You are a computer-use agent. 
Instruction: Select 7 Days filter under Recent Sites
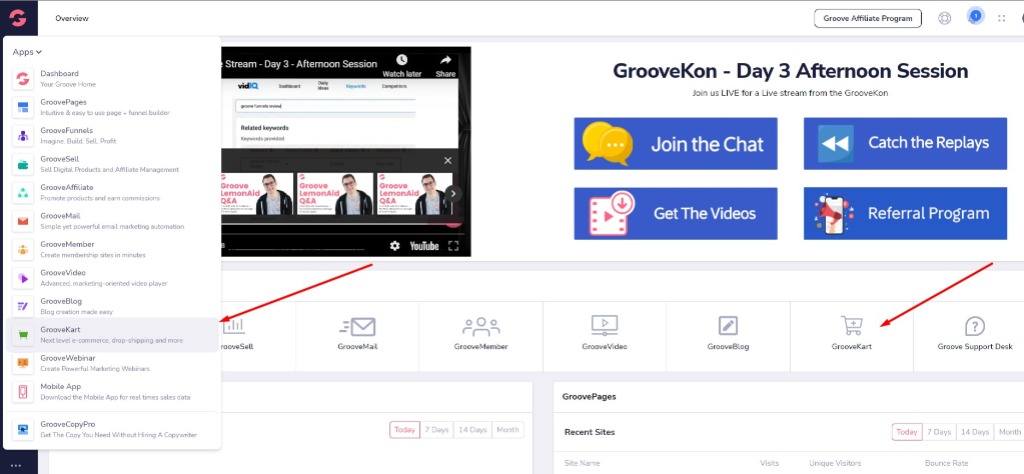[938, 432]
